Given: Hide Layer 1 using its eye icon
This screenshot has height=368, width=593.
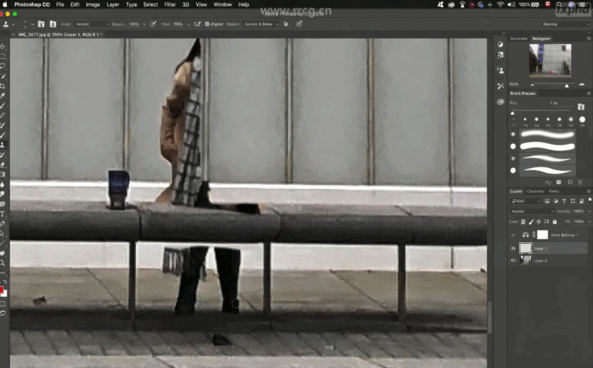Looking at the screenshot, I should 513,248.
